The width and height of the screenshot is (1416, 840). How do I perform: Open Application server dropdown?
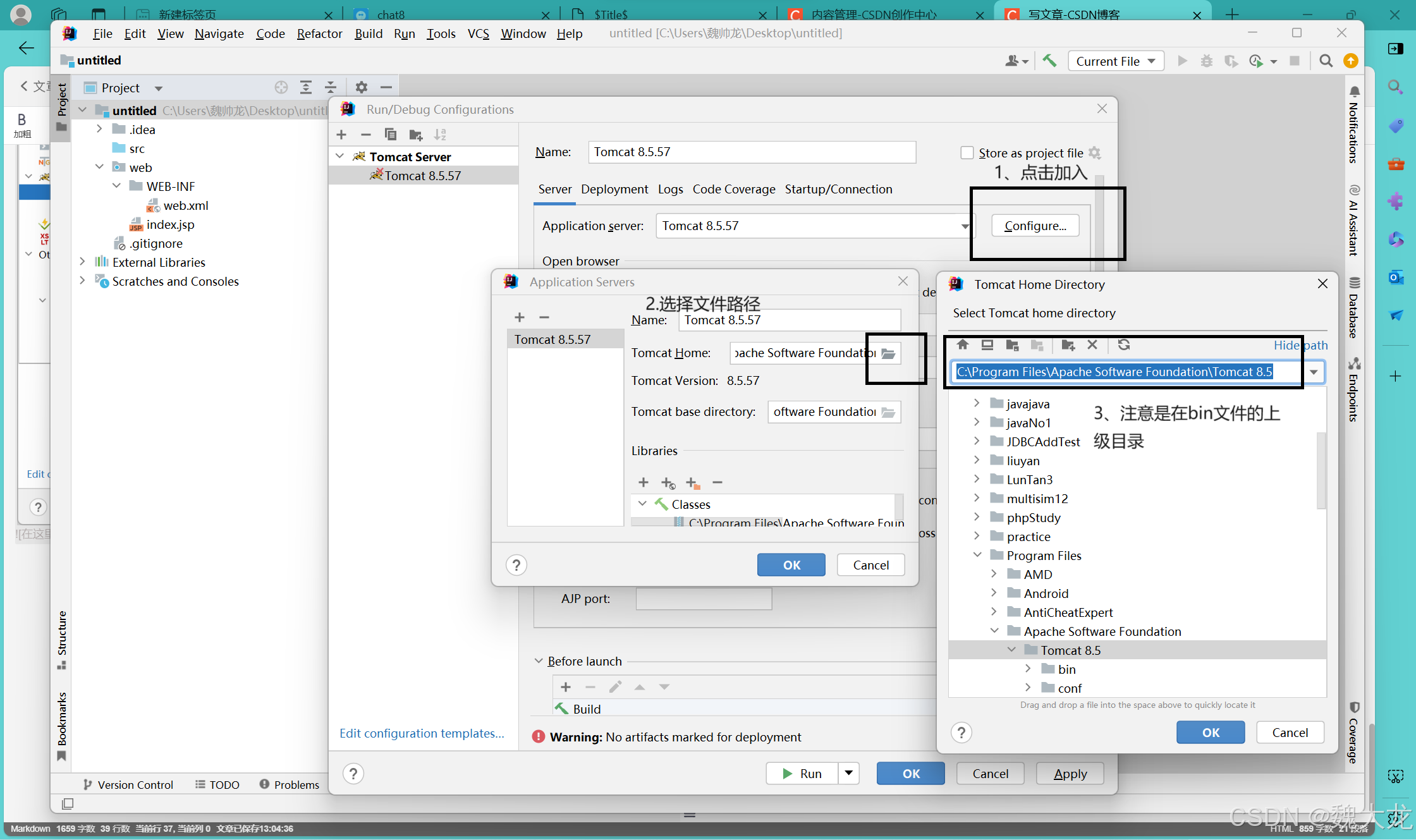click(965, 226)
